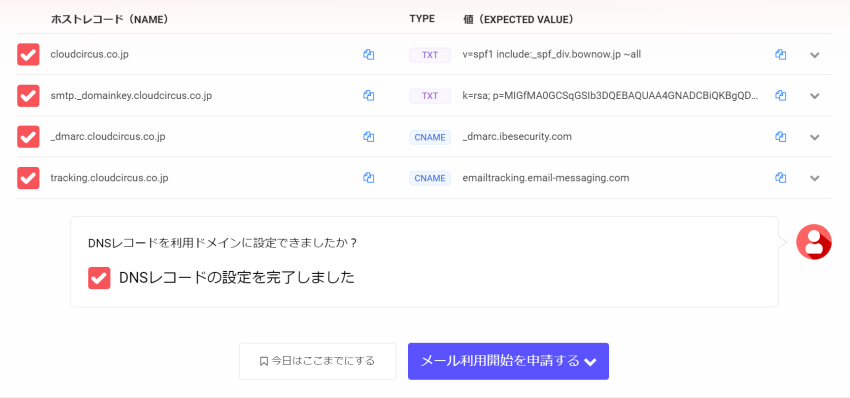Click the メール利用開始を申請する button
The image size is (850, 398).
[508, 361]
